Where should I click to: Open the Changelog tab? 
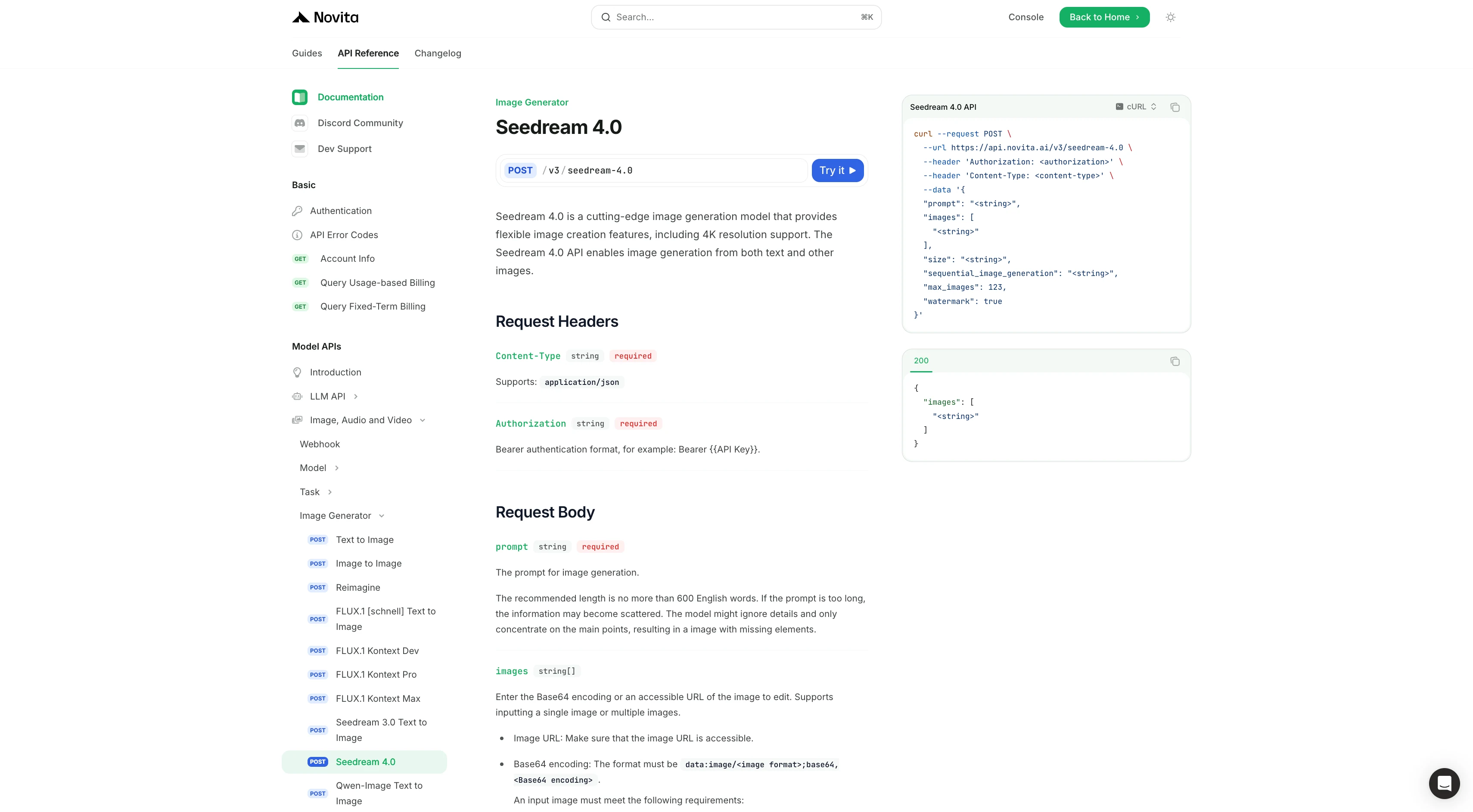click(x=438, y=53)
